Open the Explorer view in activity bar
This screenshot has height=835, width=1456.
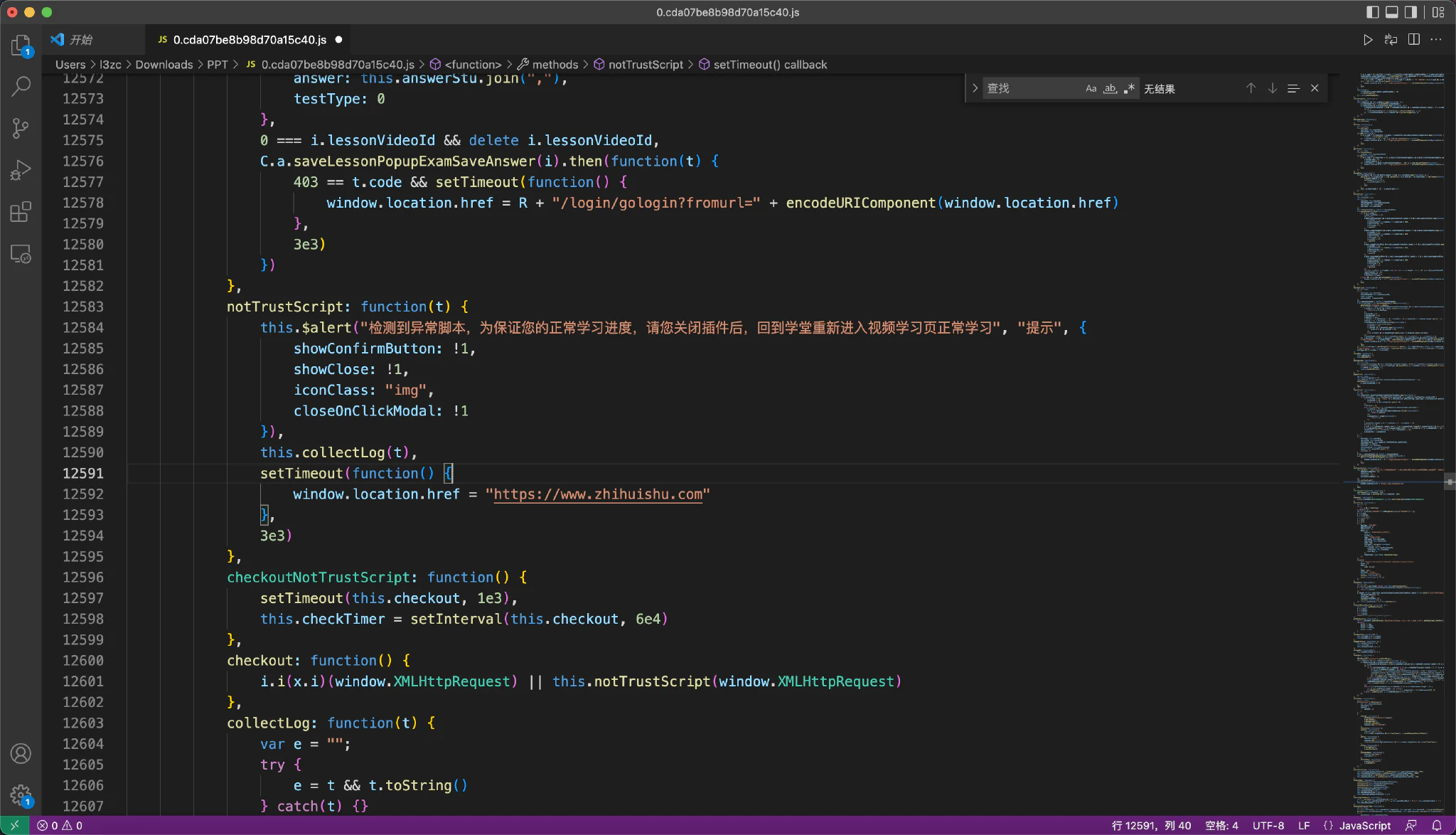click(21, 46)
